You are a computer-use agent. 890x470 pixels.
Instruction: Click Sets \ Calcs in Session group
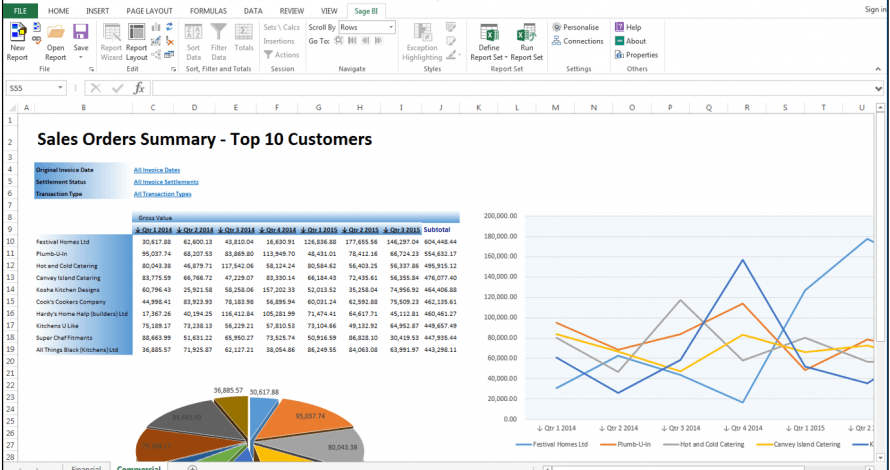pyautogui.click(x=282, y=27)
